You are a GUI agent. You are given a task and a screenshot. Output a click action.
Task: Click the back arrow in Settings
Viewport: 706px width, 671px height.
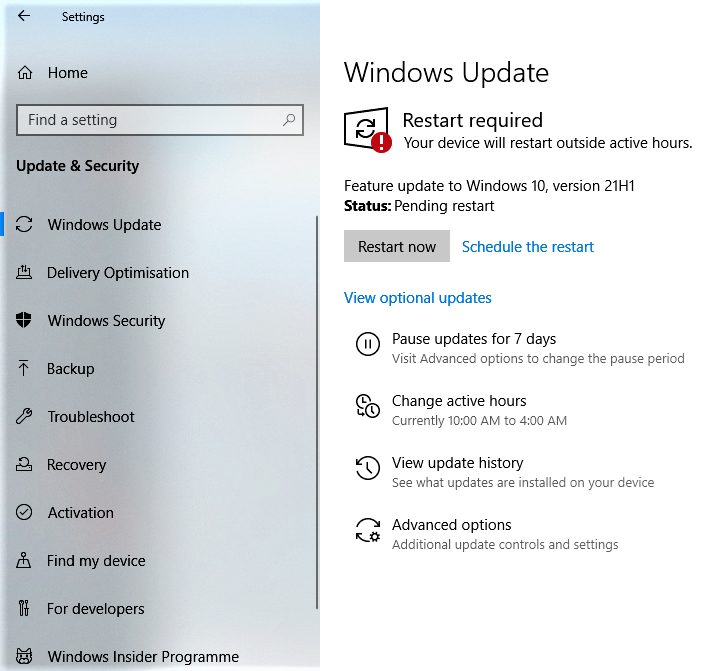click(x=24, y=16)
